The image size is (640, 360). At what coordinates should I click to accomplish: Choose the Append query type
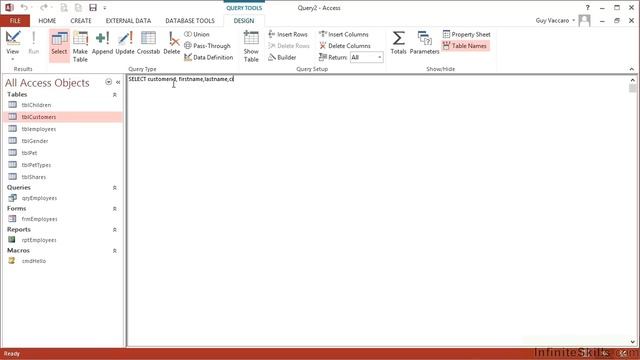[102, 43]
